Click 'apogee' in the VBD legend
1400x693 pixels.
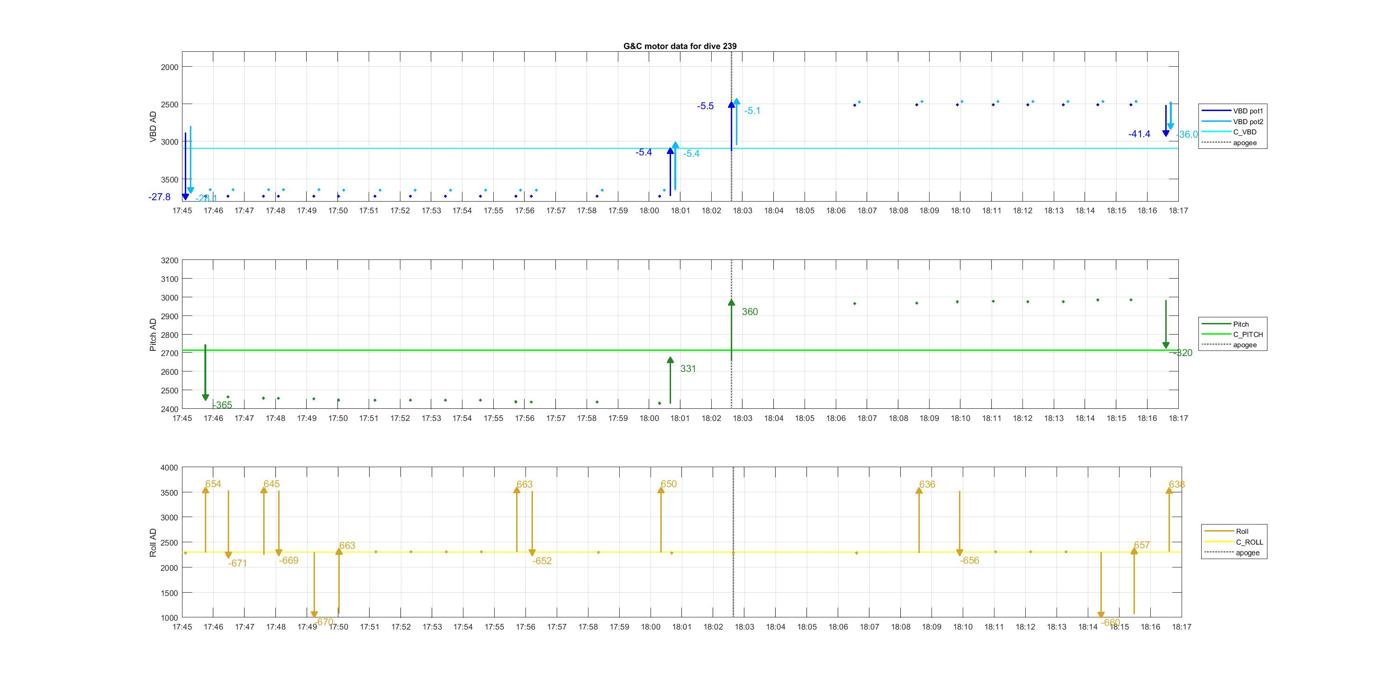click(1245, 143)
